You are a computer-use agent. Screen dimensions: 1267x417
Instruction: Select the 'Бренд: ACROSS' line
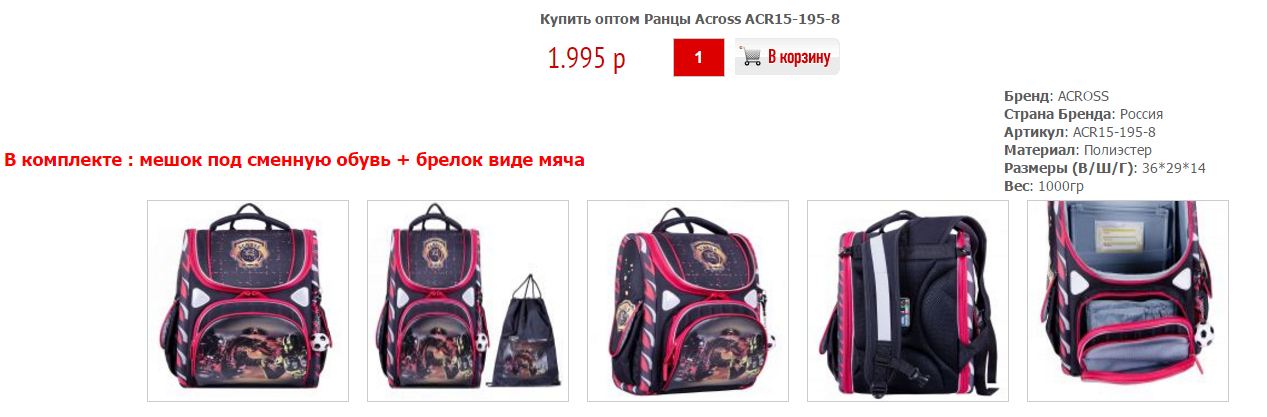point(1056,96)
